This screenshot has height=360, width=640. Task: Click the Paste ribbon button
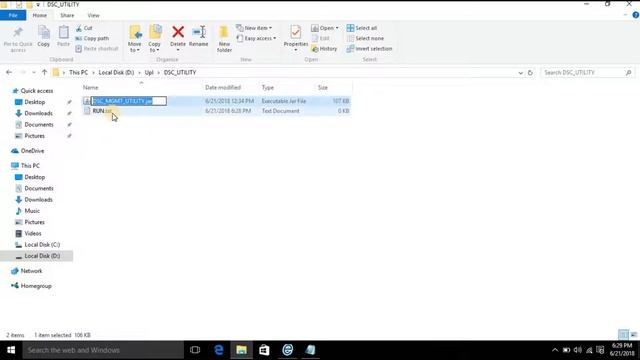[x=63, y=36]
